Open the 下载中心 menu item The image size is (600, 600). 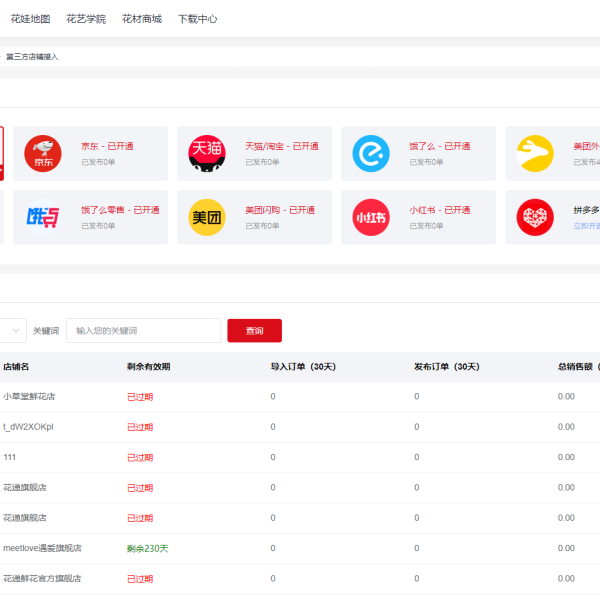pos(197,19)
